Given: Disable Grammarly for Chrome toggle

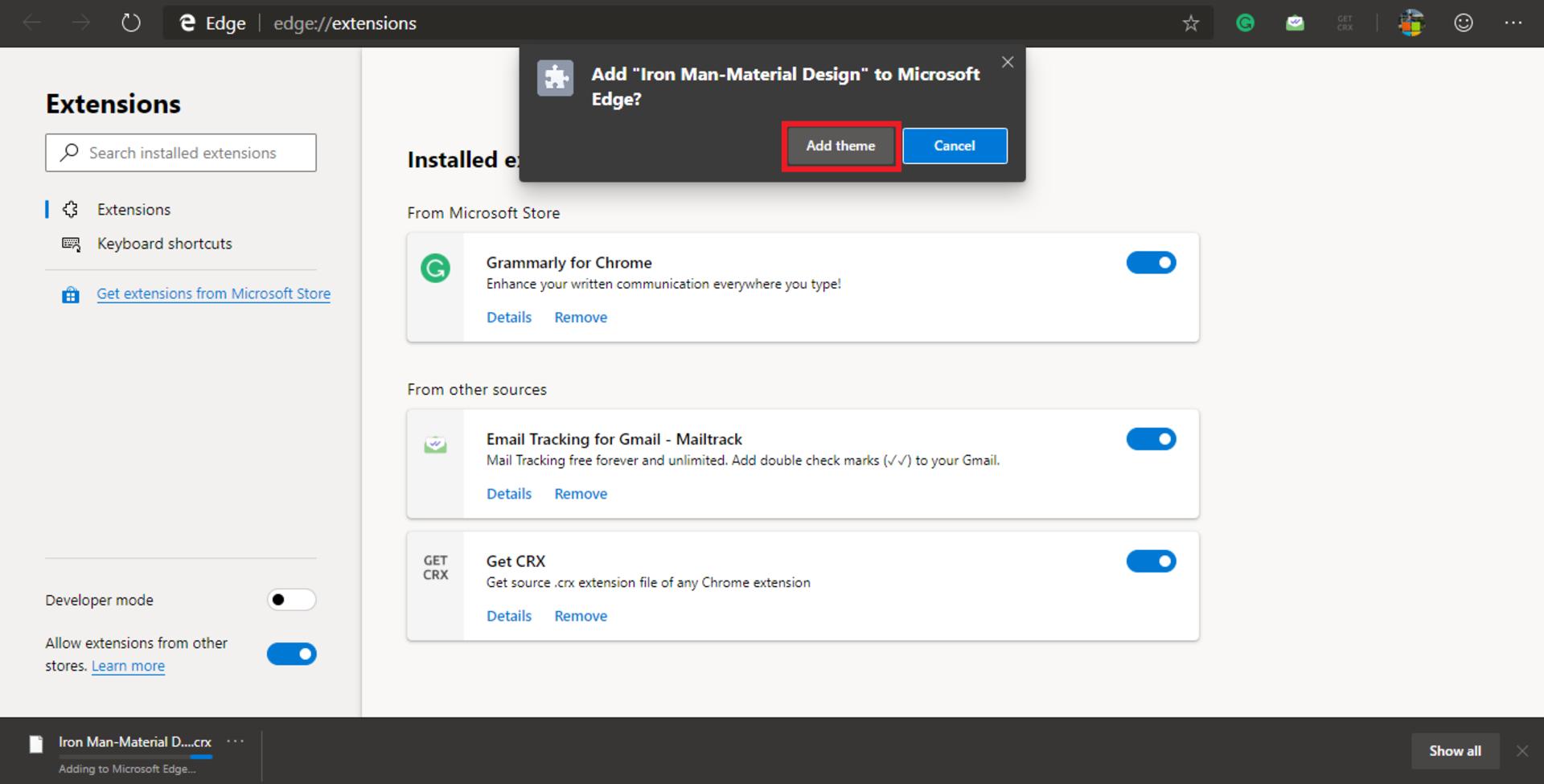Looking at the screenshot, I should coord(1151,263).
